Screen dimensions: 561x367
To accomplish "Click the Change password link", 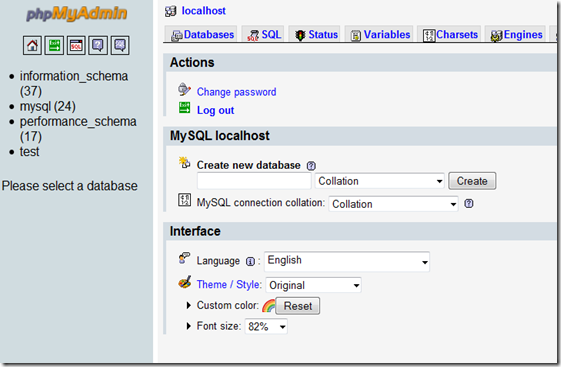I will click(236, 92).
